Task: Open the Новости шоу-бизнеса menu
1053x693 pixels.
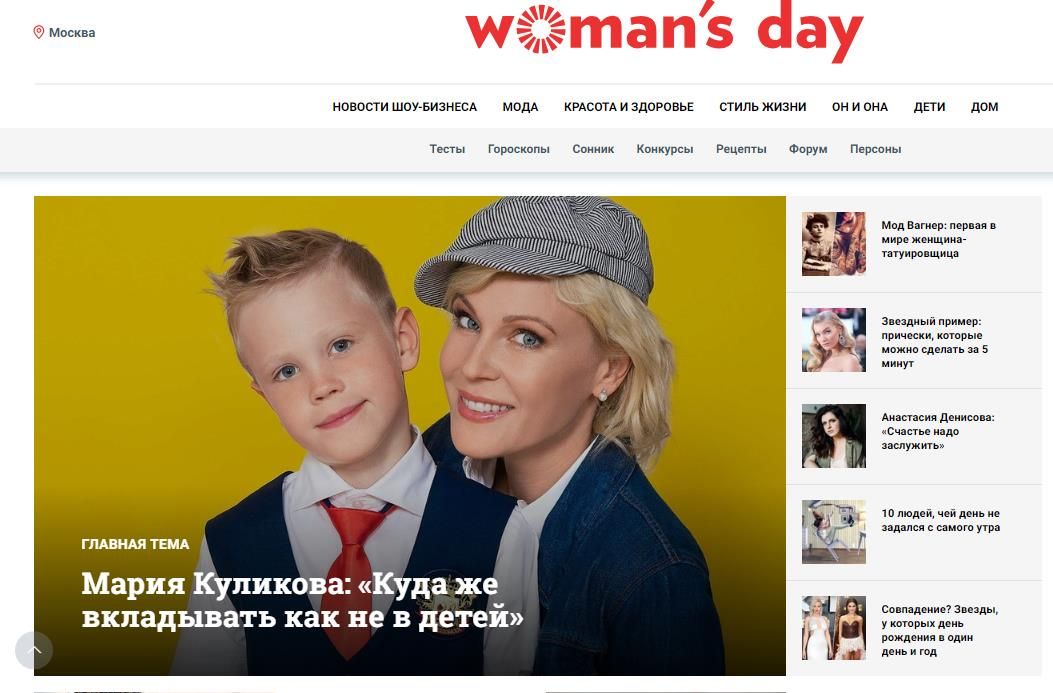Action: coord(404,107)
